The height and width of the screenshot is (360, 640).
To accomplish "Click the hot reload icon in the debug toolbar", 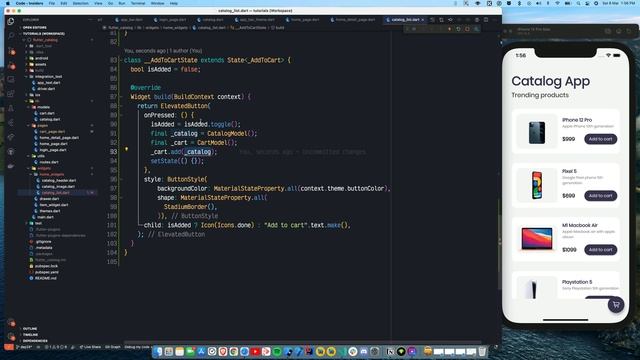I will click(449, 29).
